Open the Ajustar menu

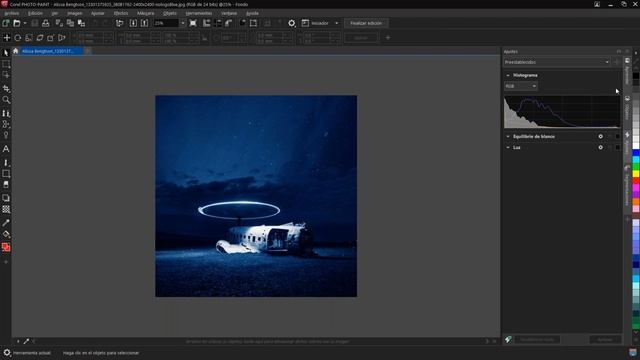(x=98, y=13)
